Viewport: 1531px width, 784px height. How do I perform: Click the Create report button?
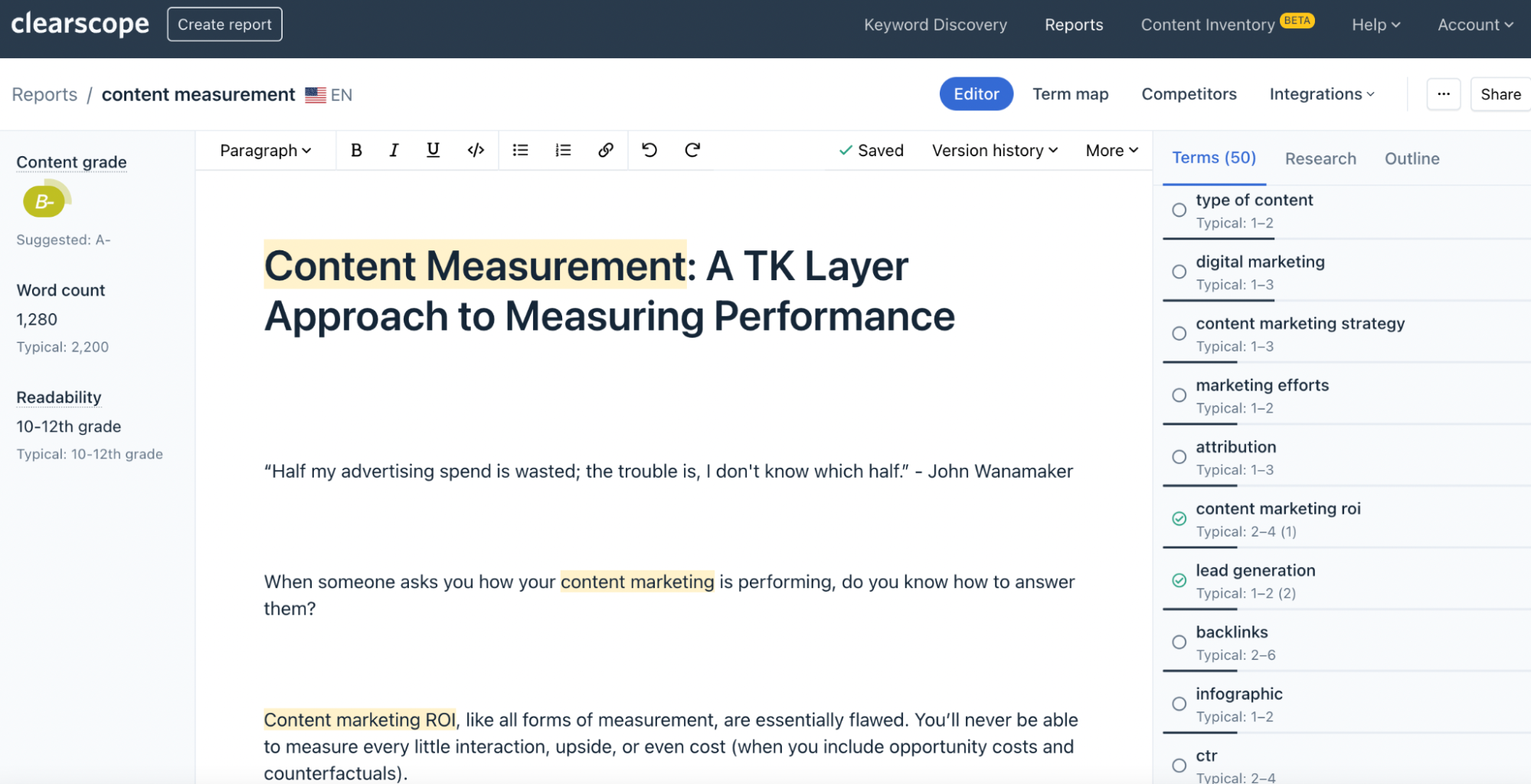pyautogui.click(x=224, y=24)
